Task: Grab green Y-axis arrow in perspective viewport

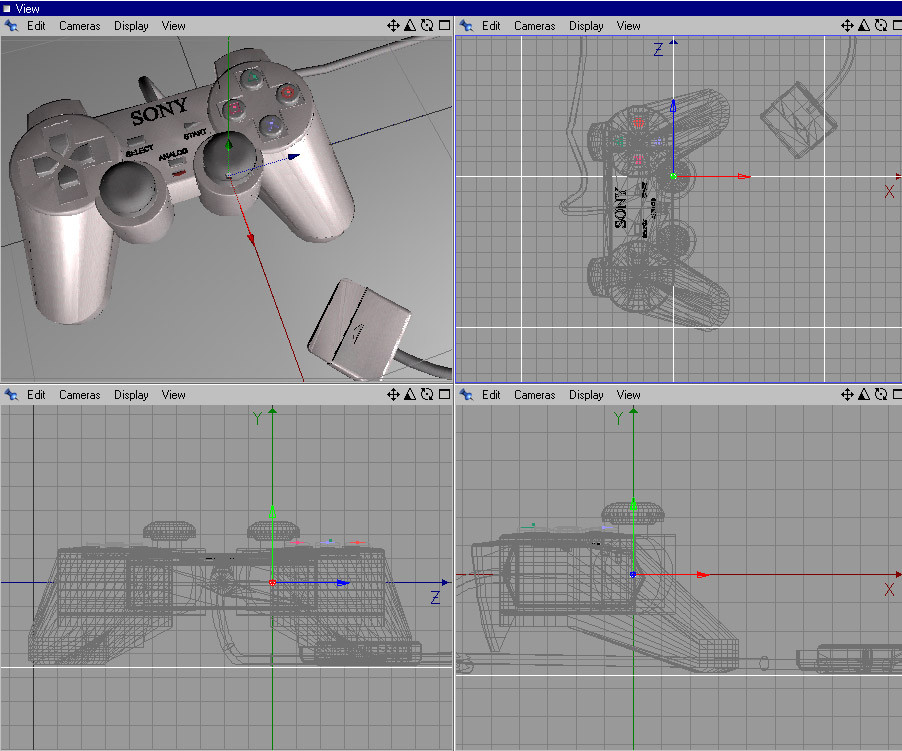Action: point(229,145)
